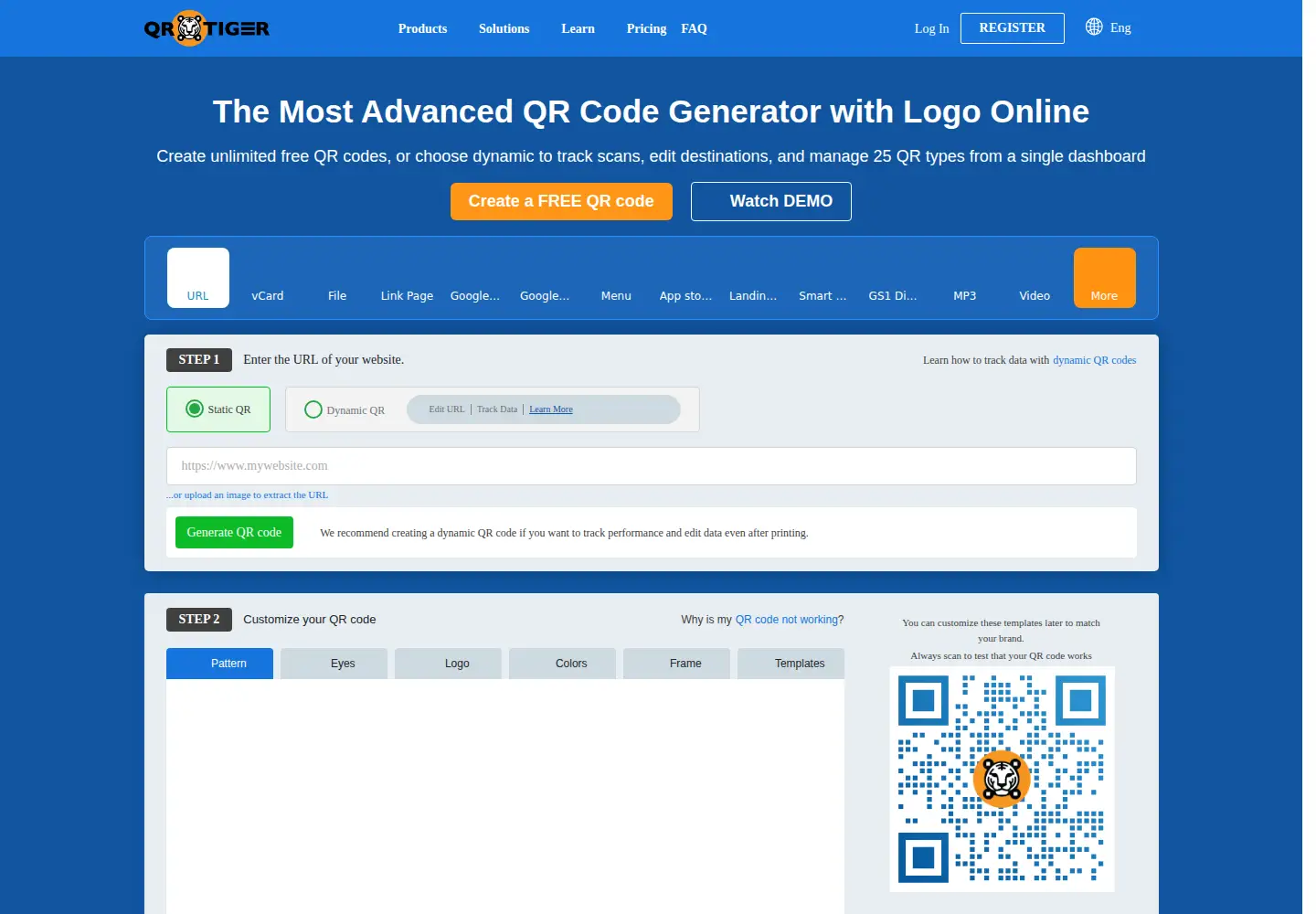Focus the website URL input field

click(651, 466)
